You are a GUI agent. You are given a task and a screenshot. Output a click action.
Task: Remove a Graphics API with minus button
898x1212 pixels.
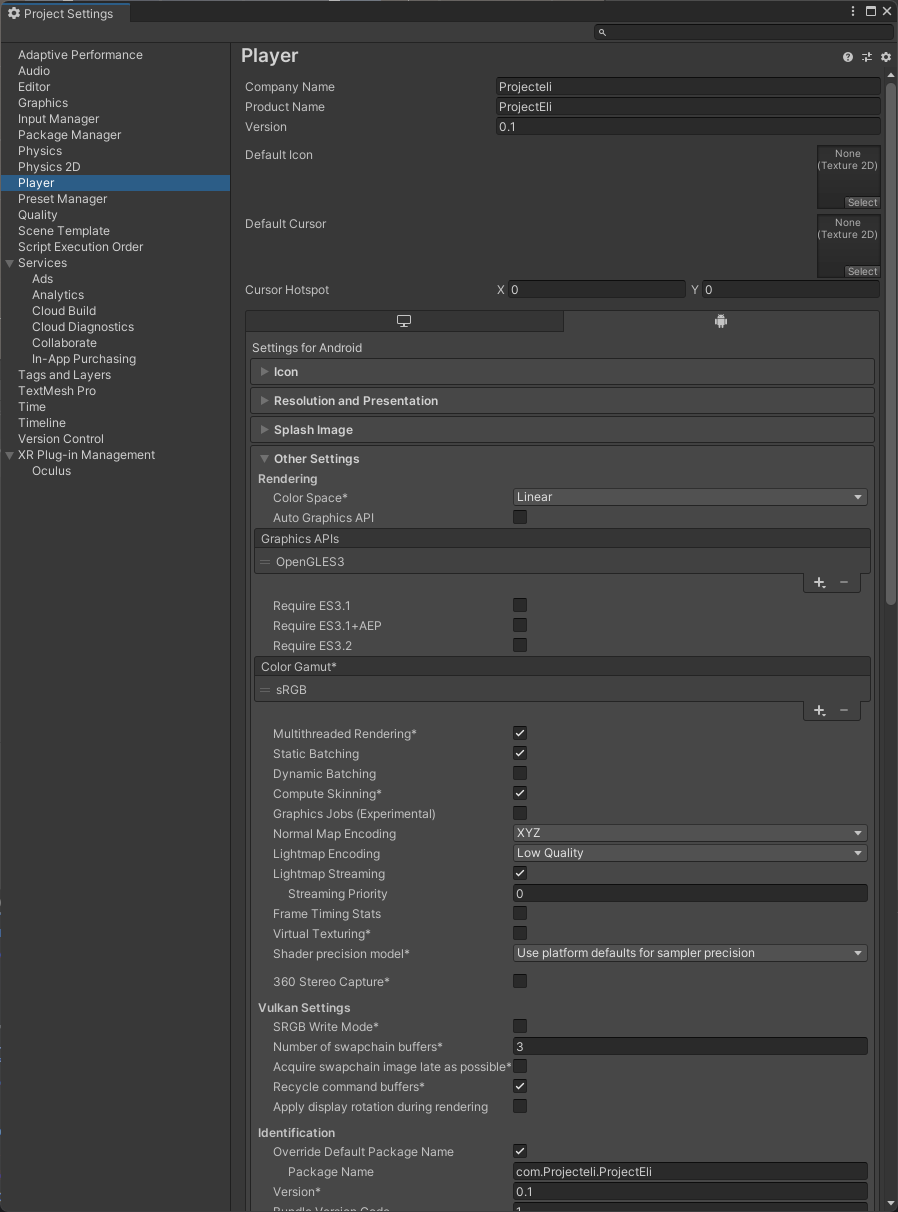point(844,582)
